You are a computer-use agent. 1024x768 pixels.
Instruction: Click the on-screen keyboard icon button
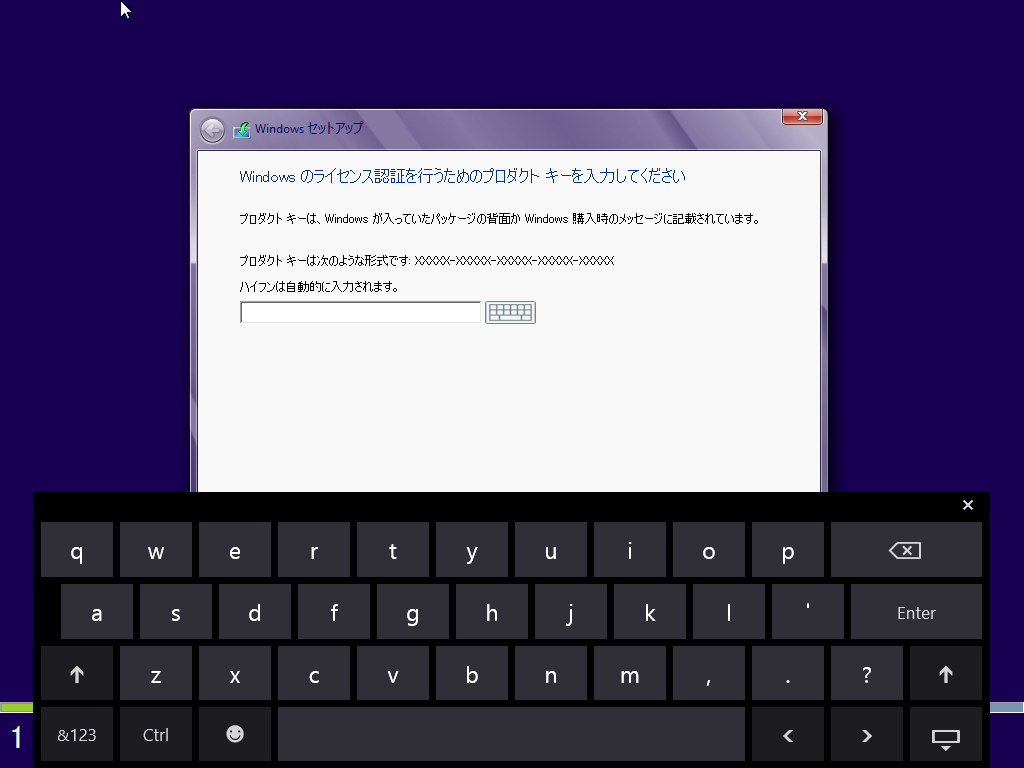tap(510, 312)
